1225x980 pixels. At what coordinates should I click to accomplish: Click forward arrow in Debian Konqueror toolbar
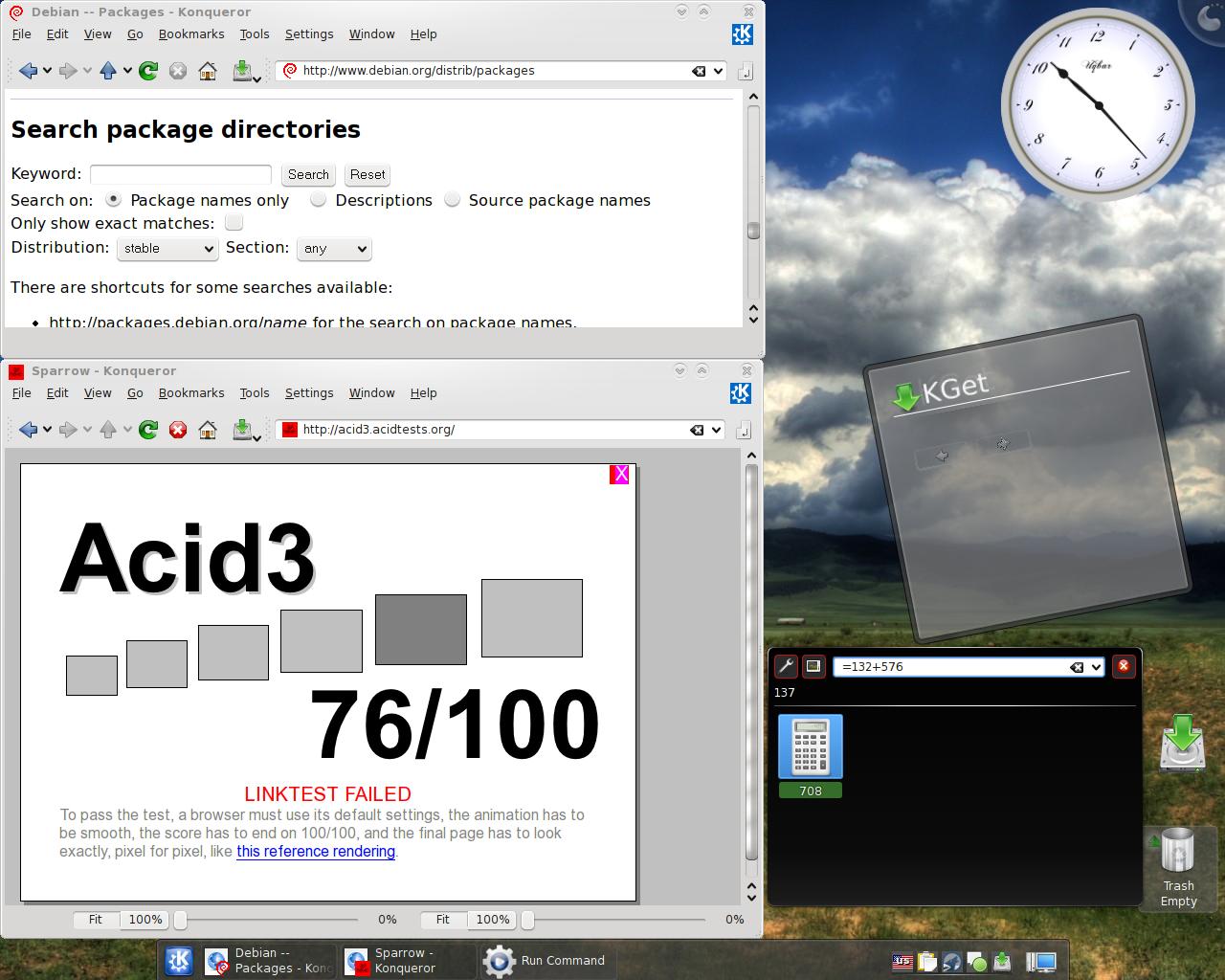67,71
